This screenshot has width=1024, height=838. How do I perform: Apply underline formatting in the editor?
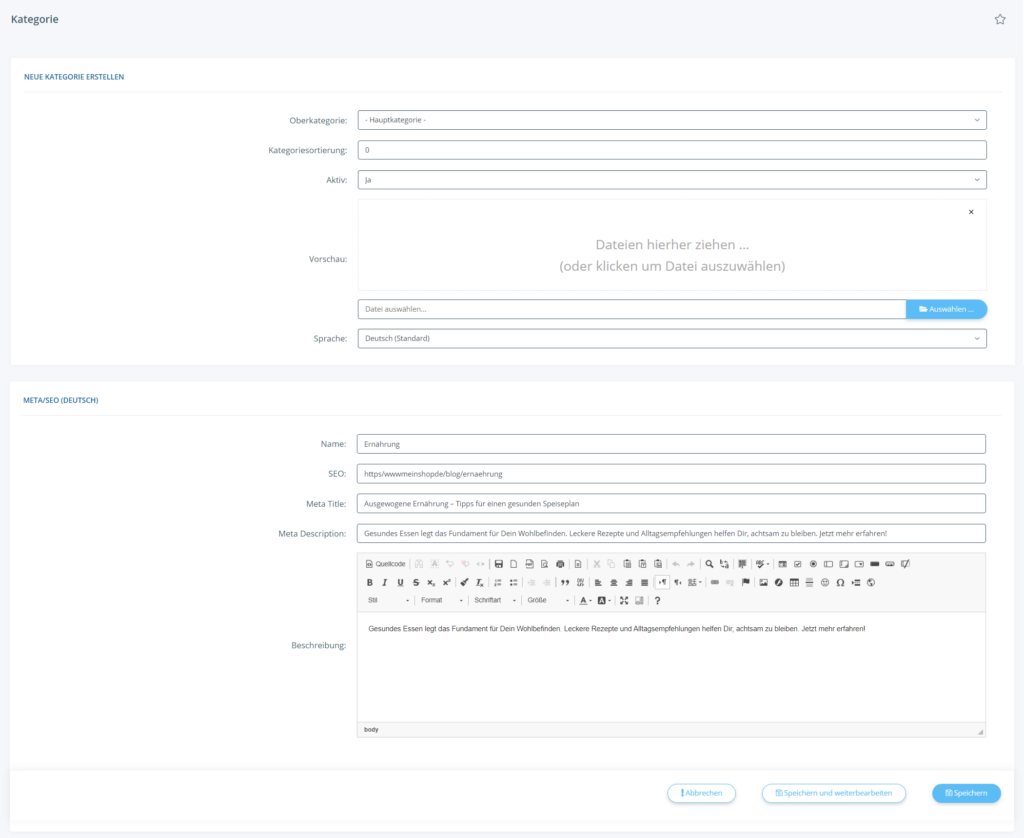[x=401, y=582]
